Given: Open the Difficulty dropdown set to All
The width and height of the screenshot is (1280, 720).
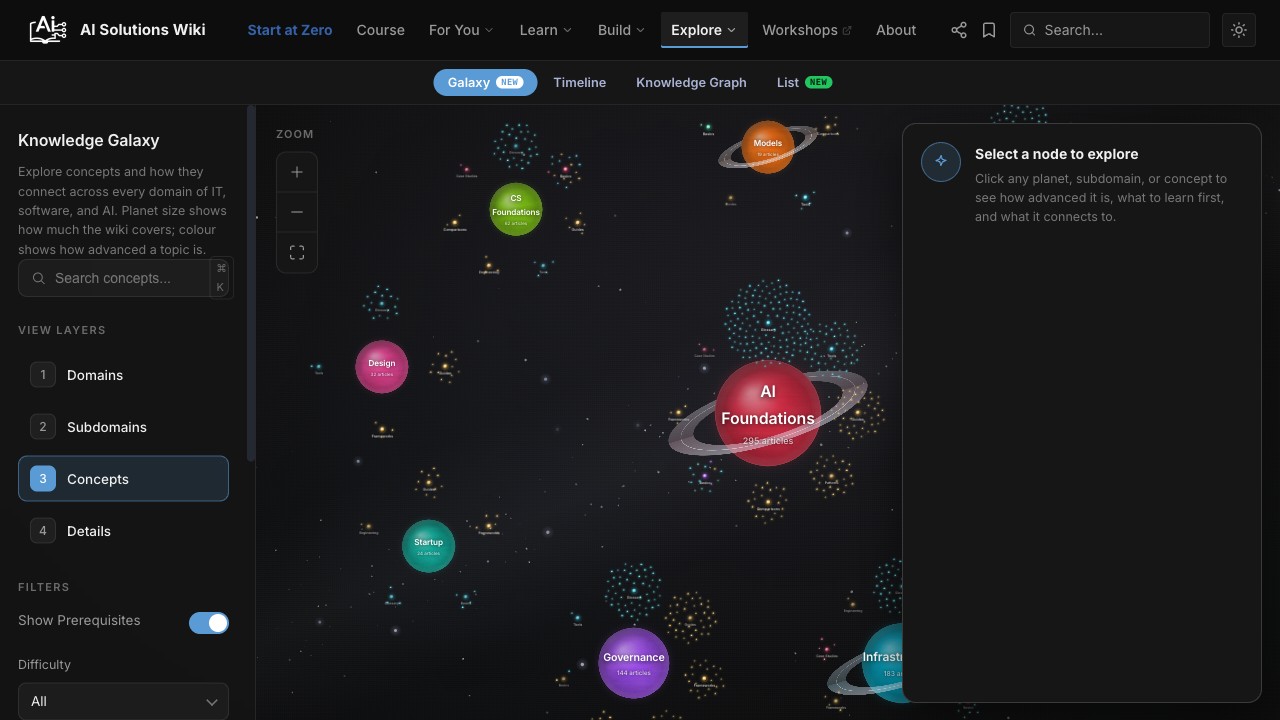Looking at the screenshot, I should click(123, 701).
